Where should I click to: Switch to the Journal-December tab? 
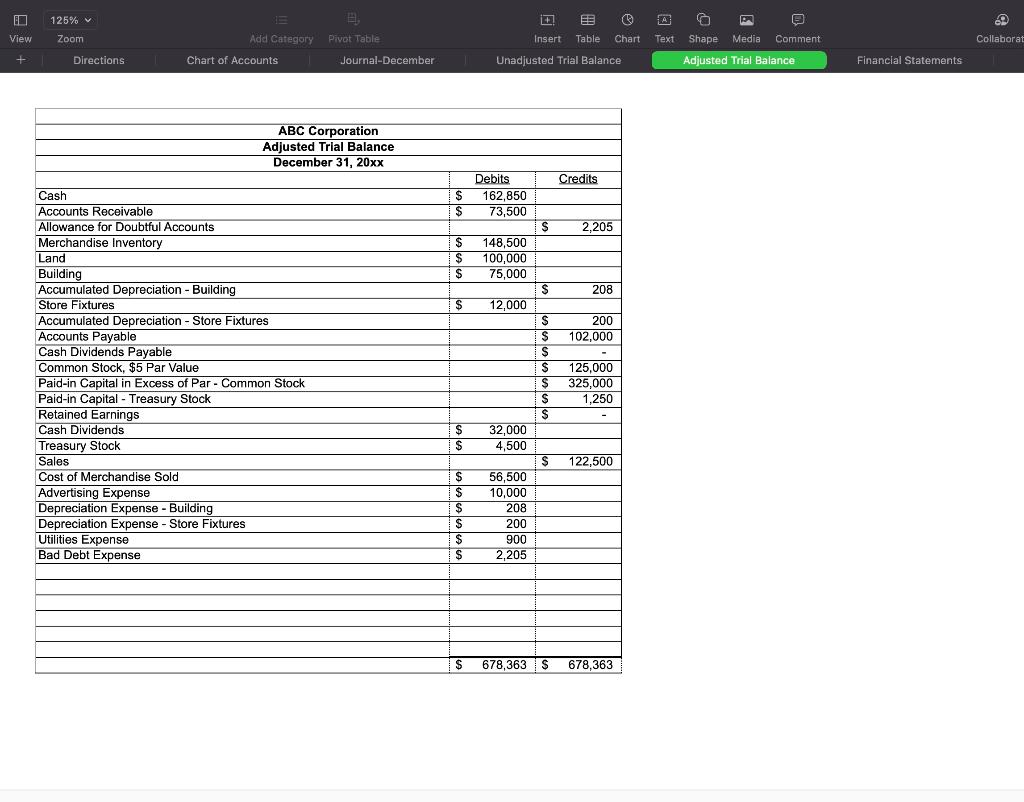click(x=387, y=60)
